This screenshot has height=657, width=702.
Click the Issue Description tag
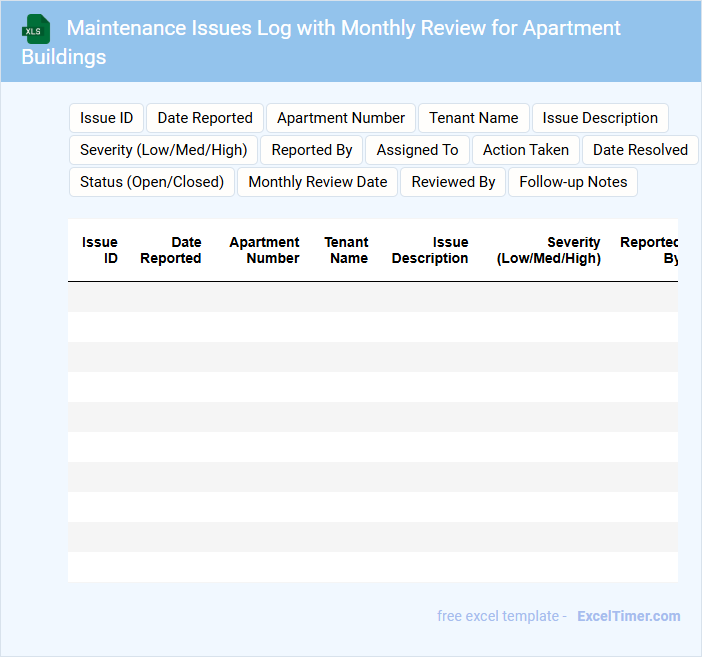click(x=600, y=118)
